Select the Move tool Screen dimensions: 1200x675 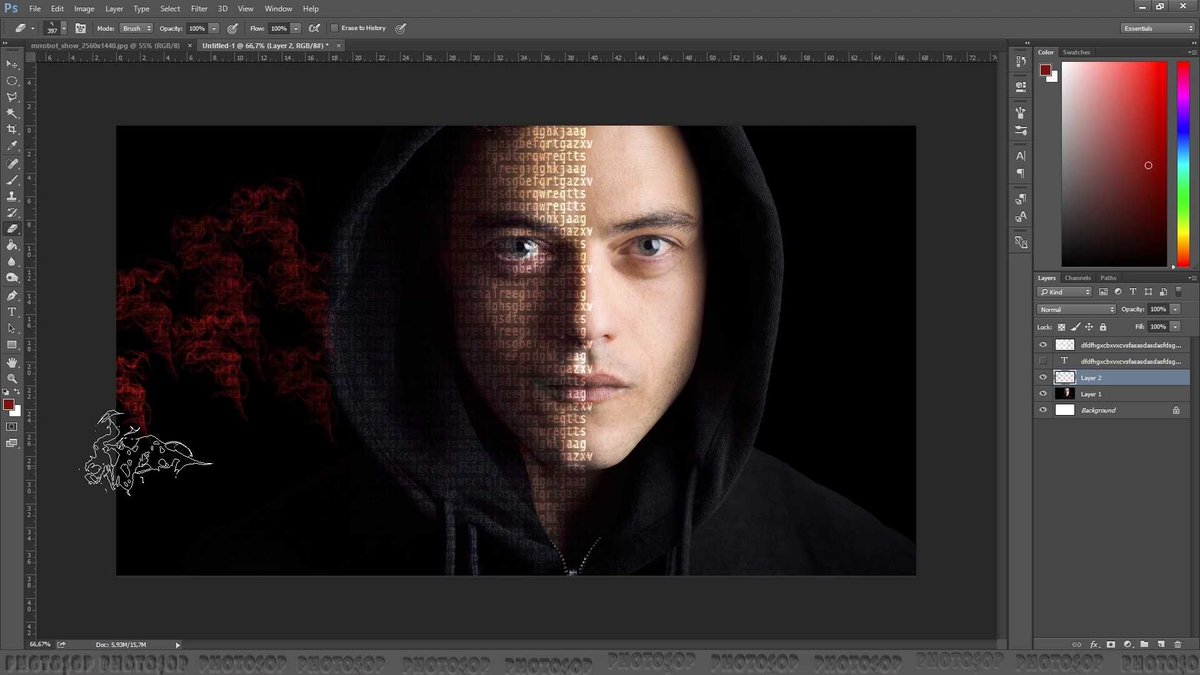[12, 64]
